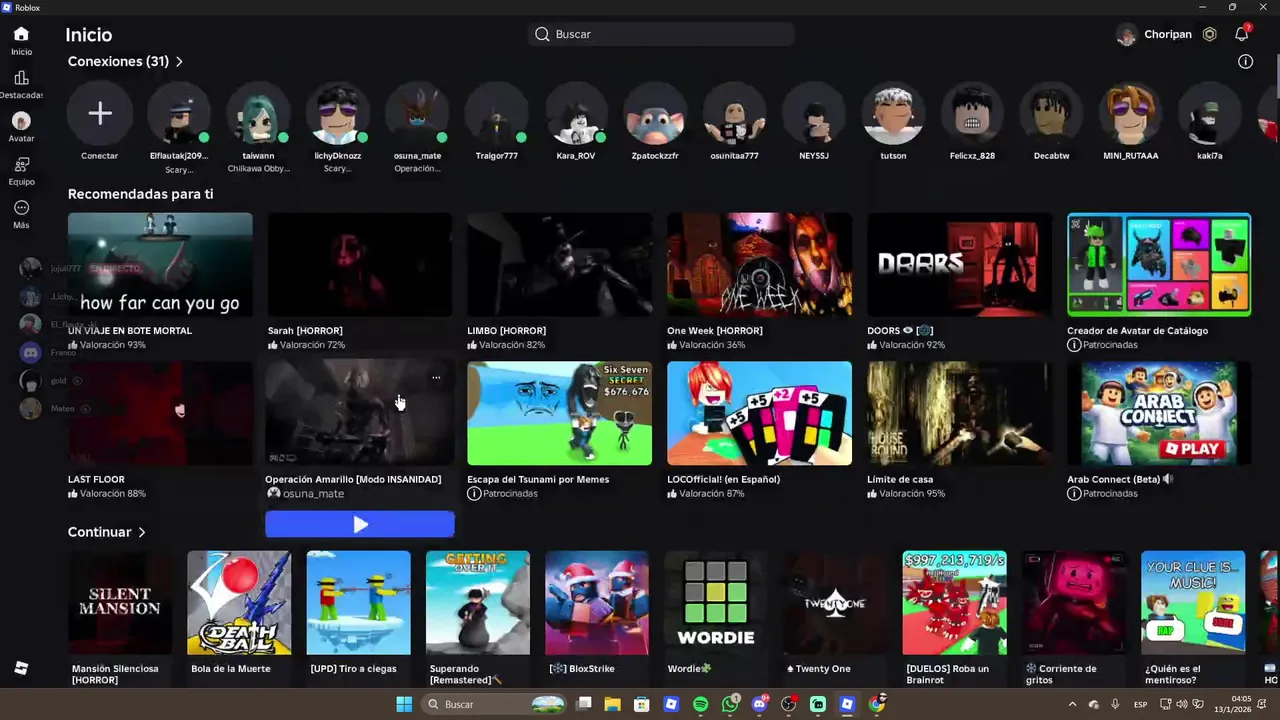This screenshot has height=720, width=1280.
Task: Open the Choripan profile link
Action: pyautogui.click(x=1154, y=34)
